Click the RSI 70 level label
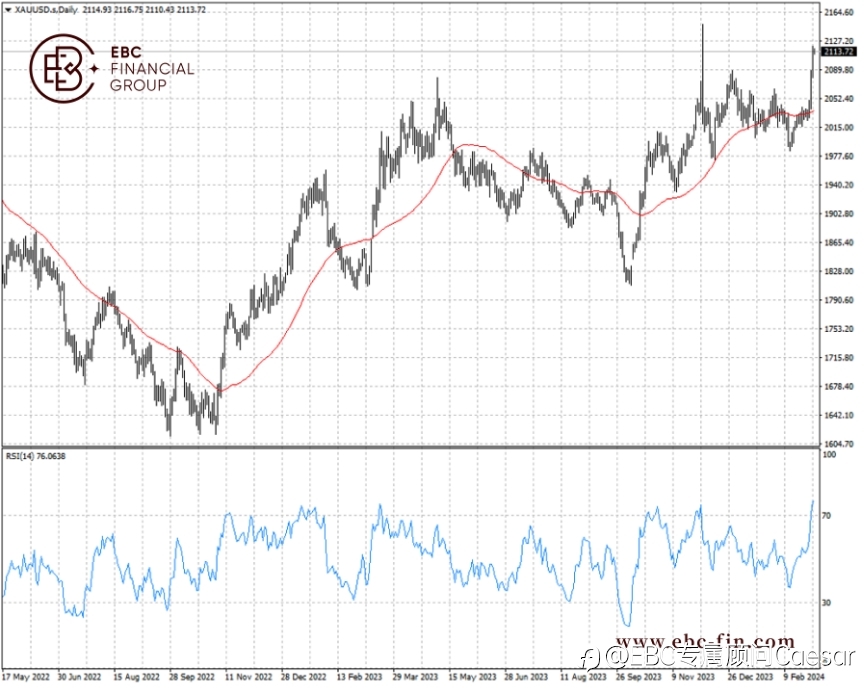The image size is (865, 700). (x=826, y=516)
